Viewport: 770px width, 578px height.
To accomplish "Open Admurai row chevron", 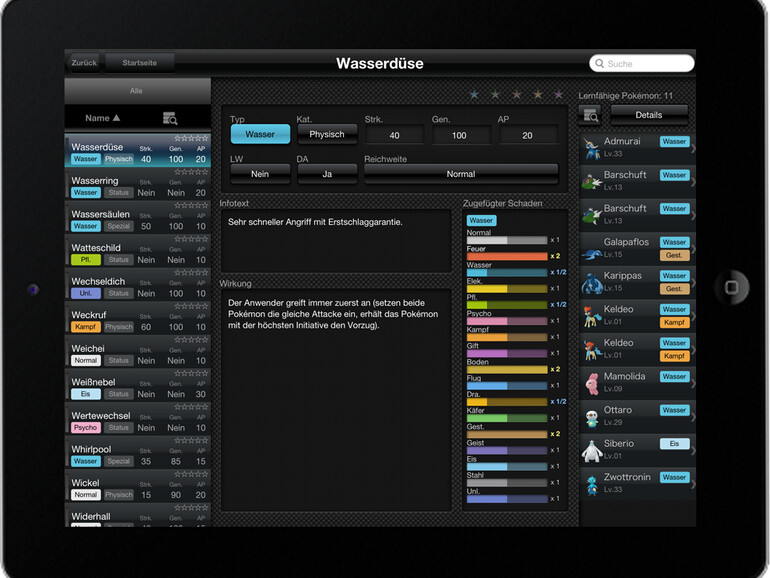I will coord(693,148).
